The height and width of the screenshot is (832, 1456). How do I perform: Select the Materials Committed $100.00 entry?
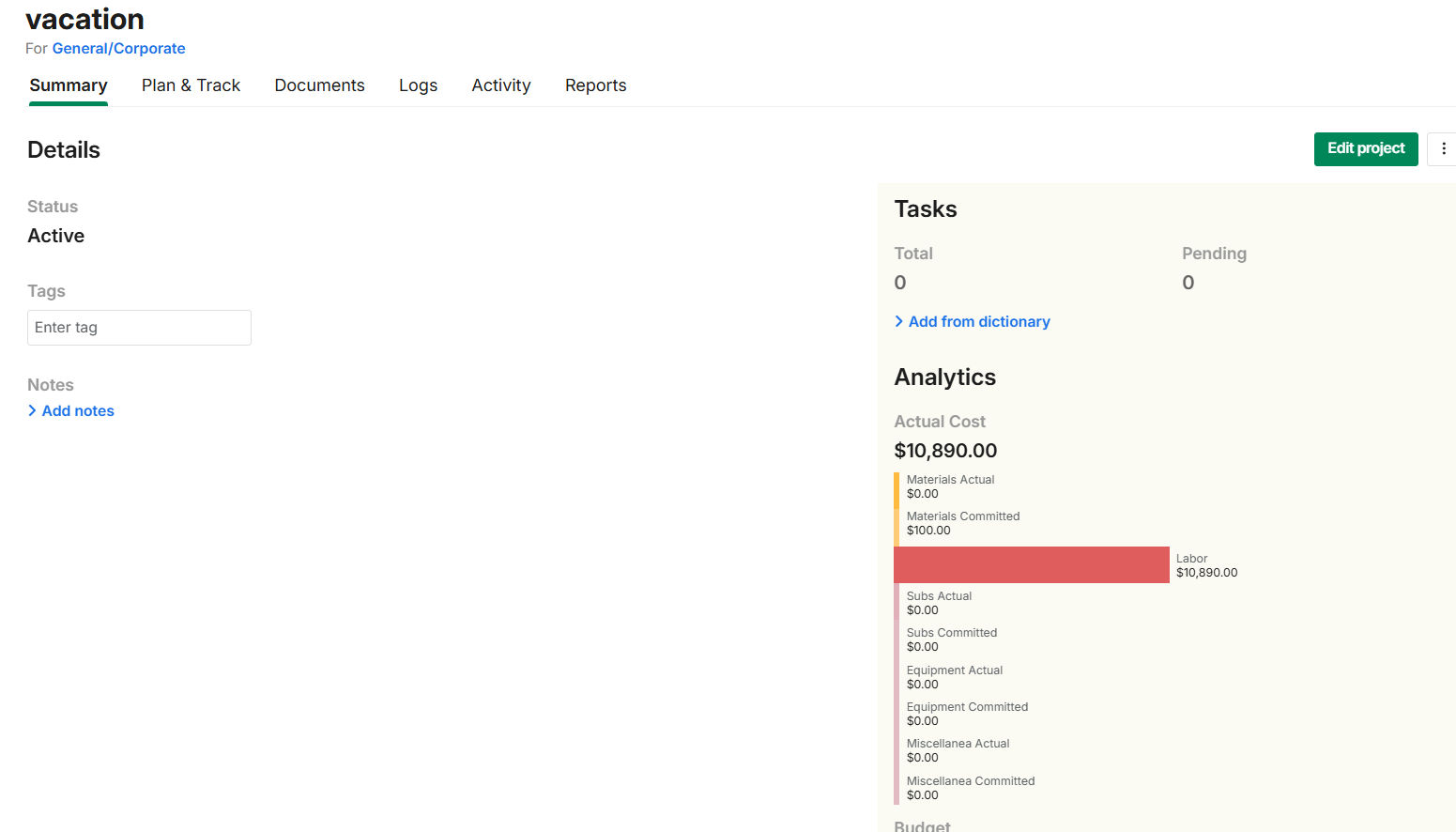962,524
